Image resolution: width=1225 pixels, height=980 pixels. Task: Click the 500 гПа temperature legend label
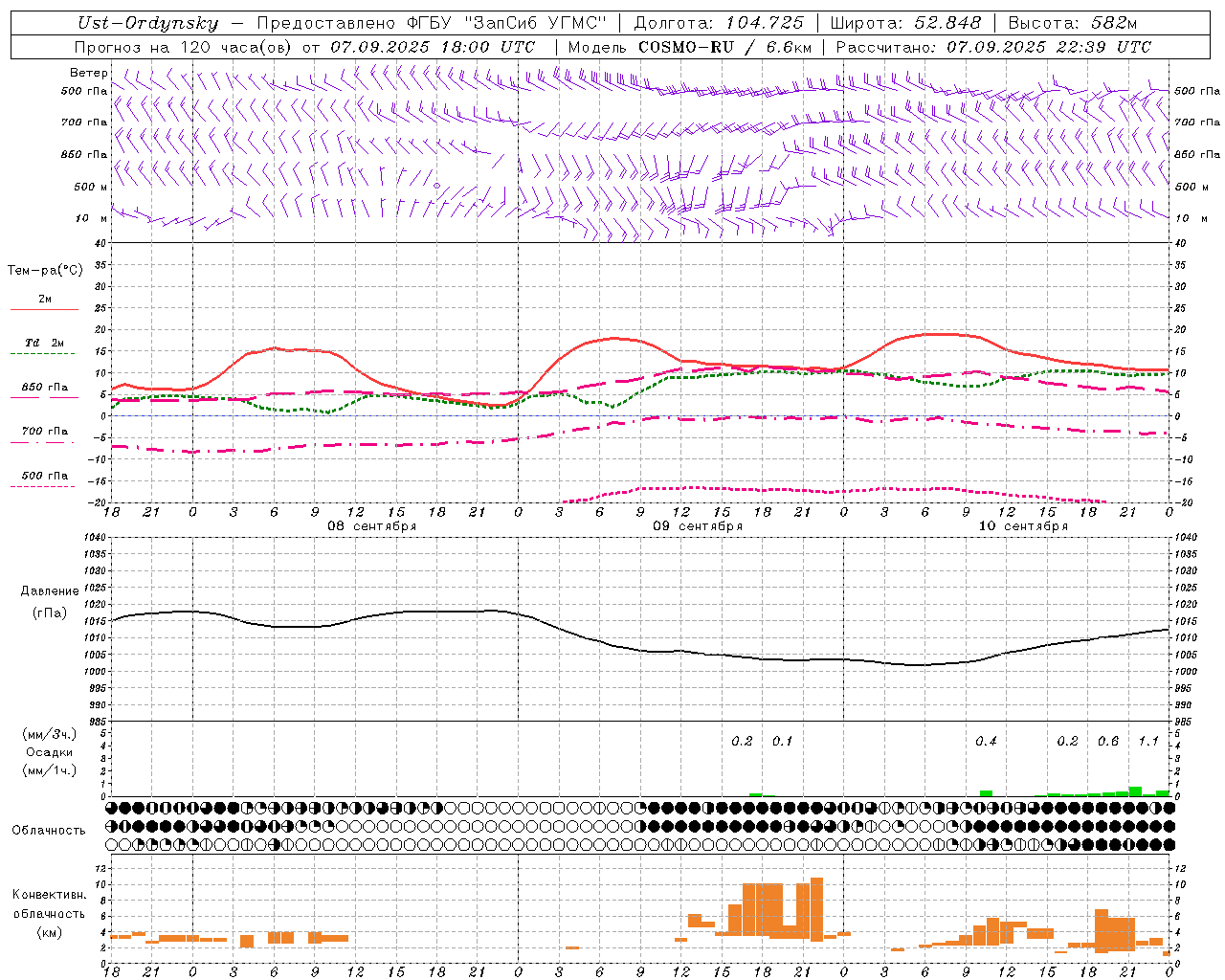coord(44,476)
